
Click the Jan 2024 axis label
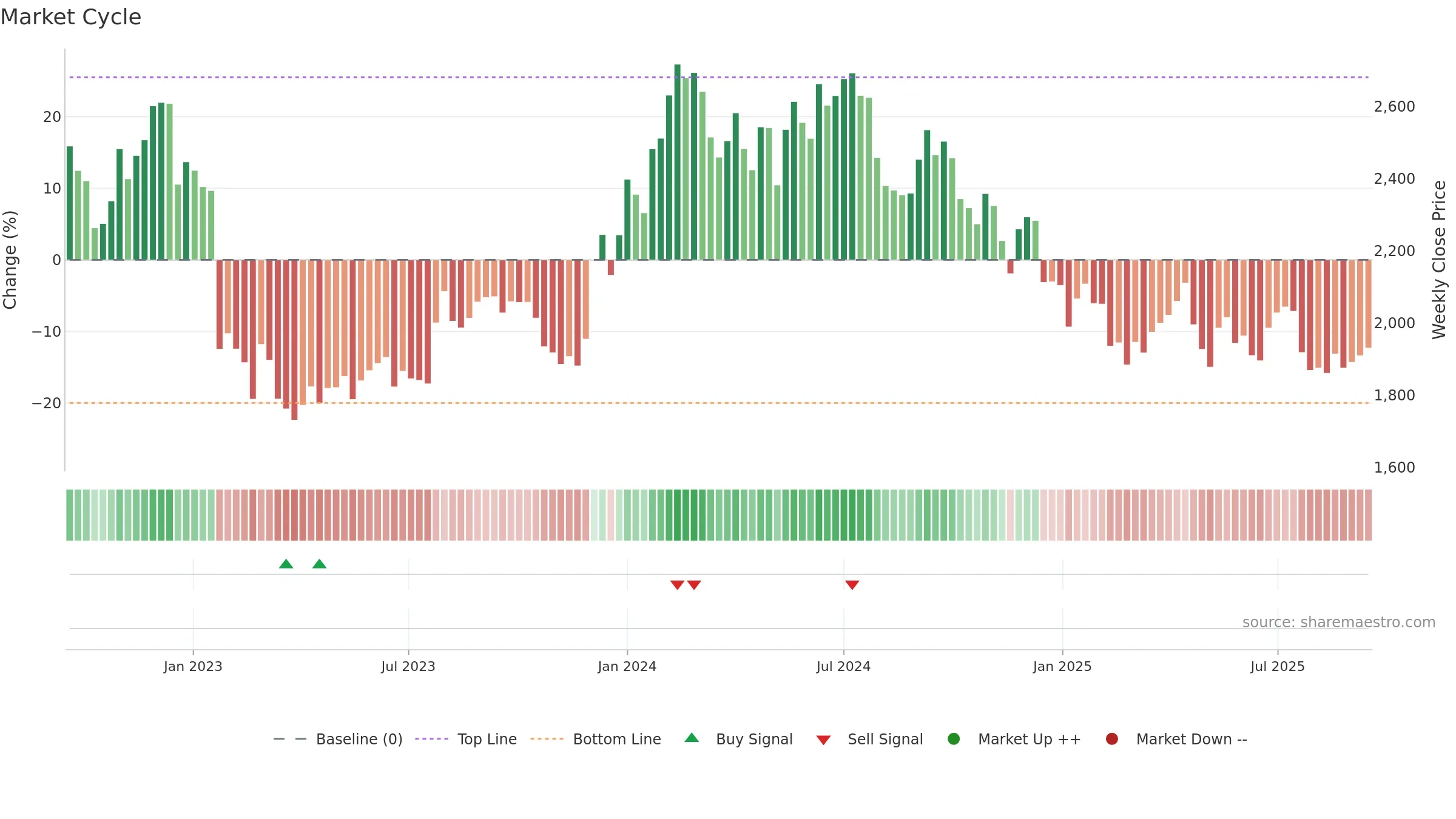[x=627, y=666]
